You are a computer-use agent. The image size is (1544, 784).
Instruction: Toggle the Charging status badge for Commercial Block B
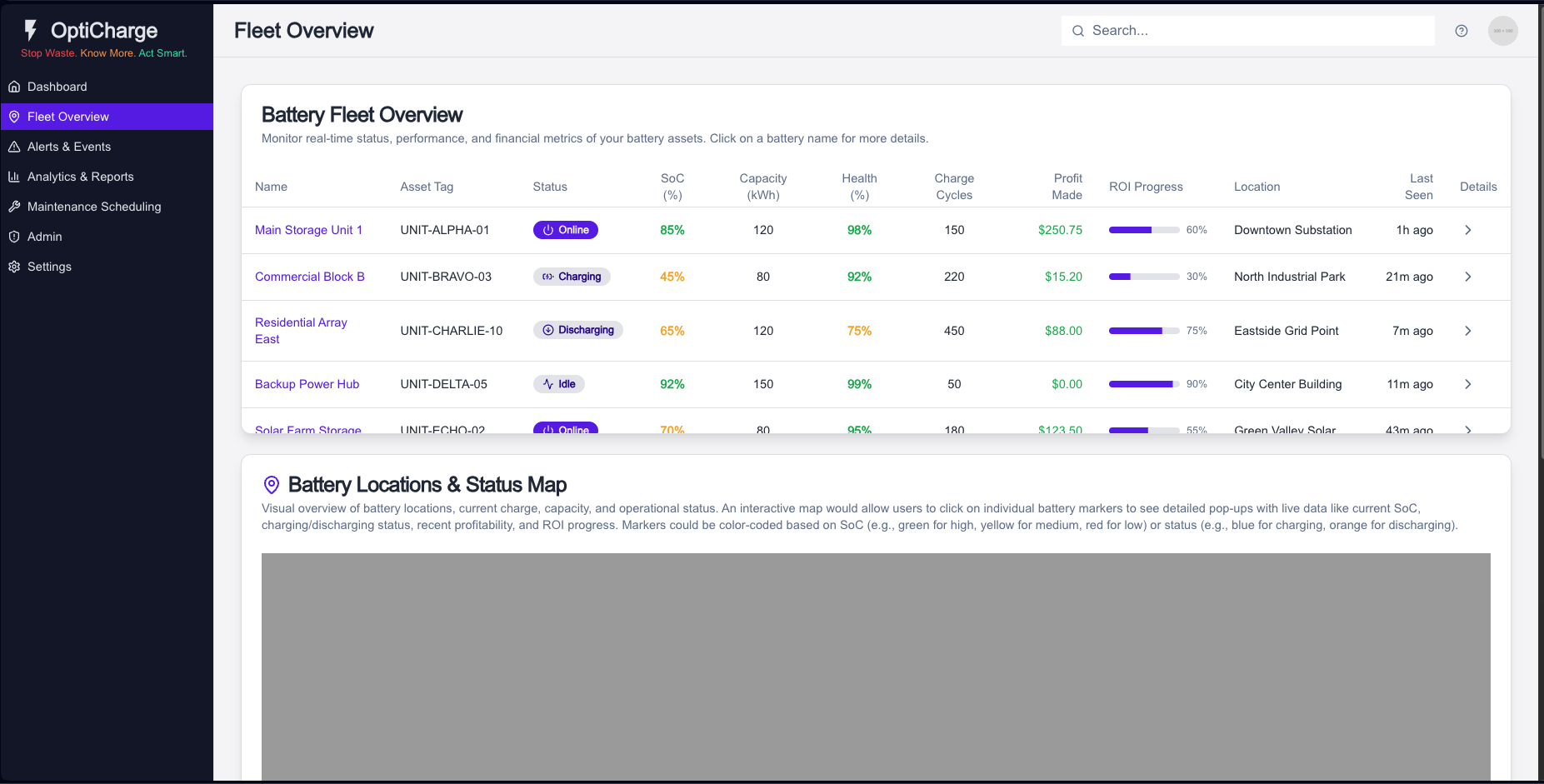click(572, 276)
